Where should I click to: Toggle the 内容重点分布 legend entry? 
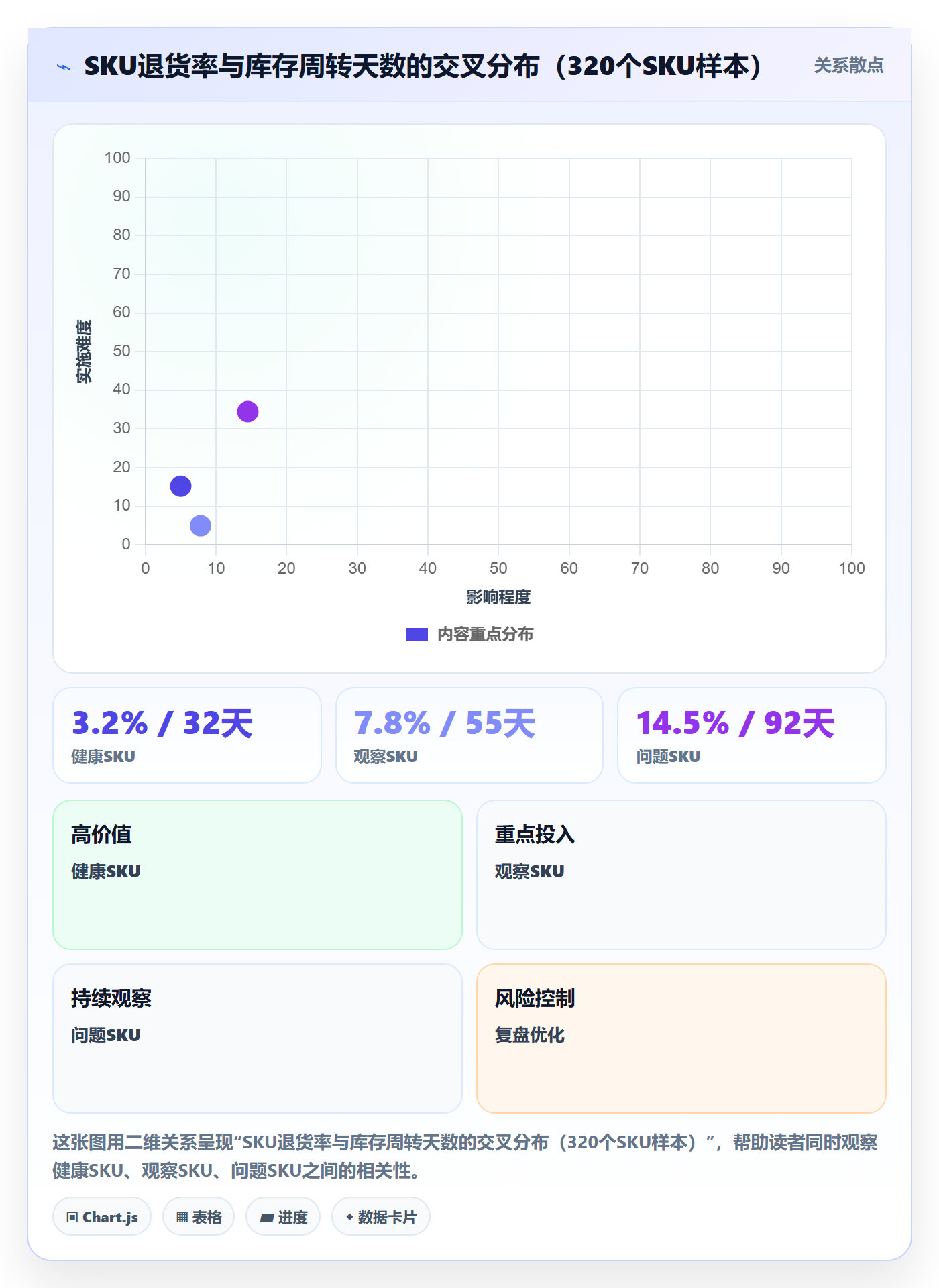click(469, 634)
